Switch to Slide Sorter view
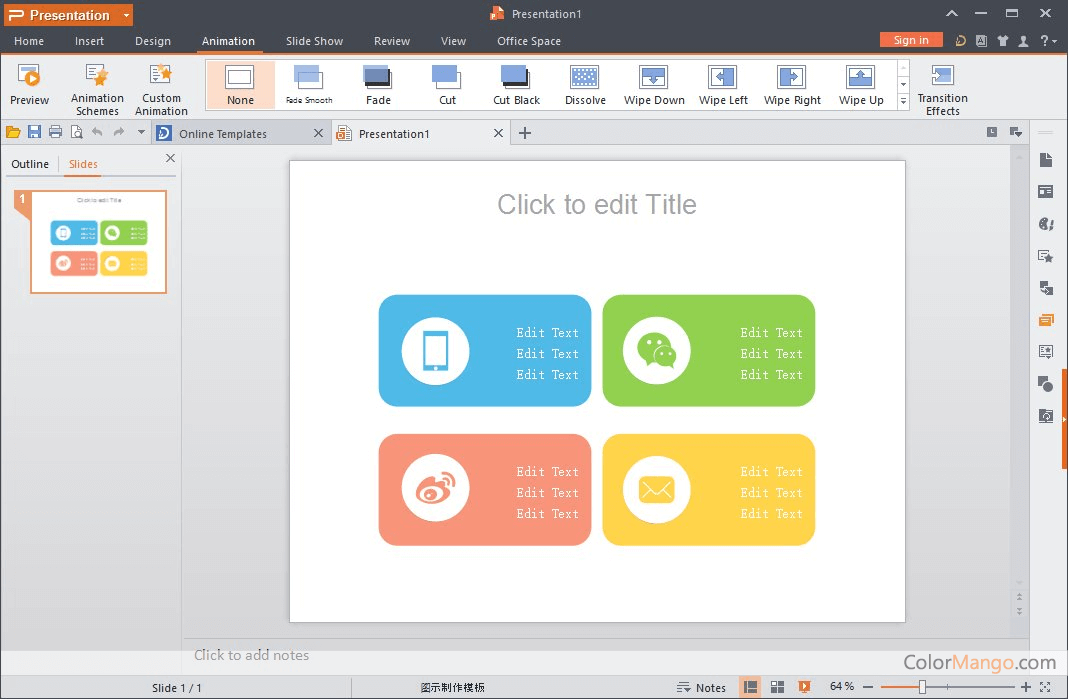The height and width of the screenshot is (699, 1068). 777,687
